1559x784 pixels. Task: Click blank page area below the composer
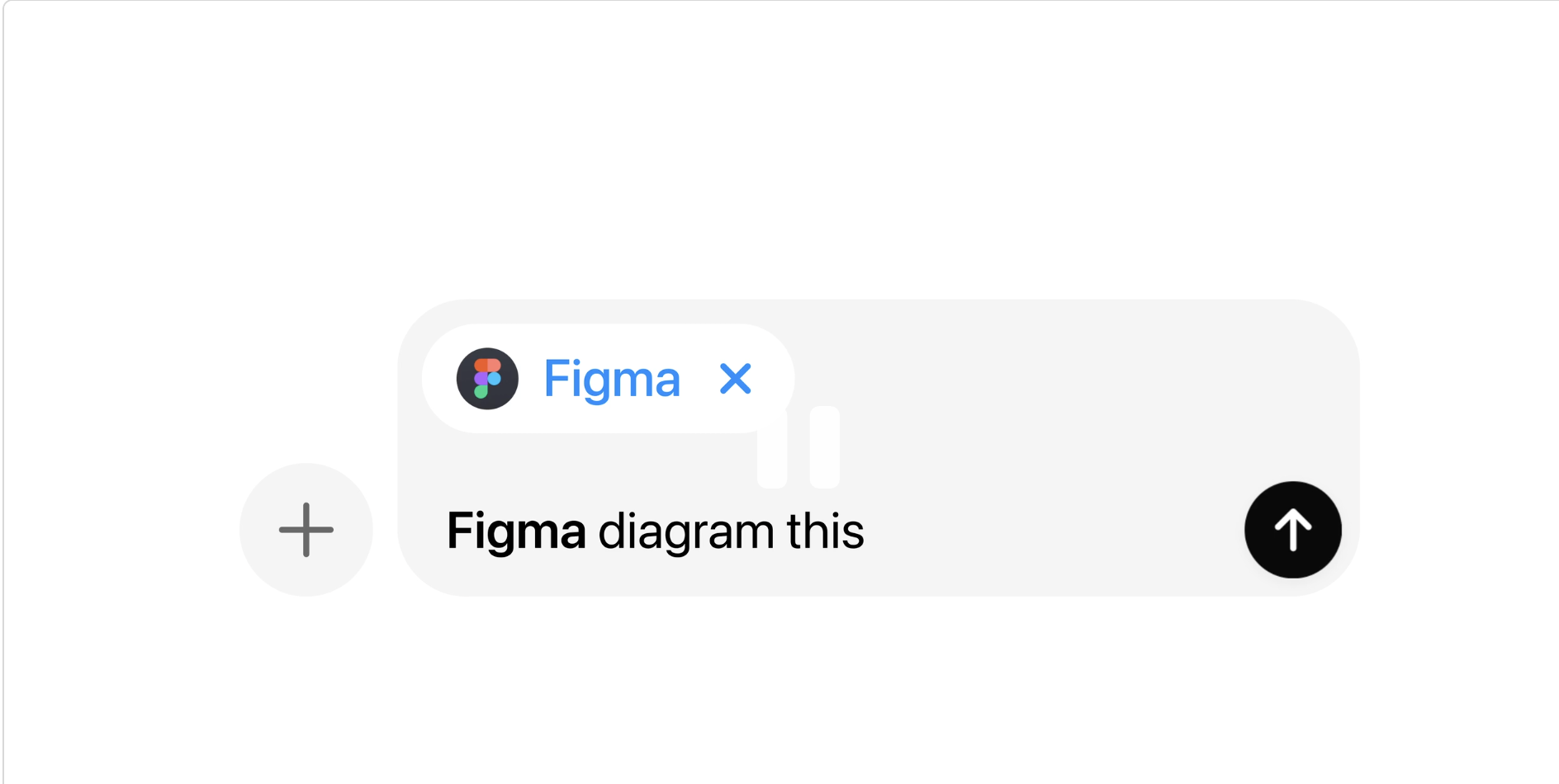779,693
